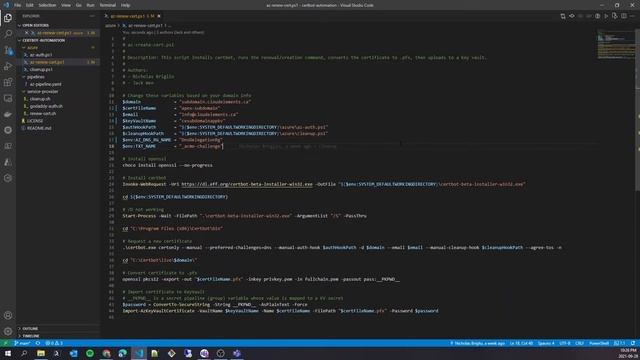
Task: Click the git branch name in status bar
Action: pyautogui.click(x=22, y=343)
